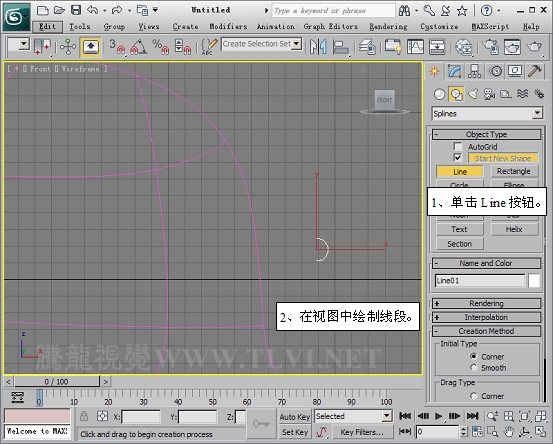Click the binoculars search icon
This screenshot has height=444, width=553.
404,11
